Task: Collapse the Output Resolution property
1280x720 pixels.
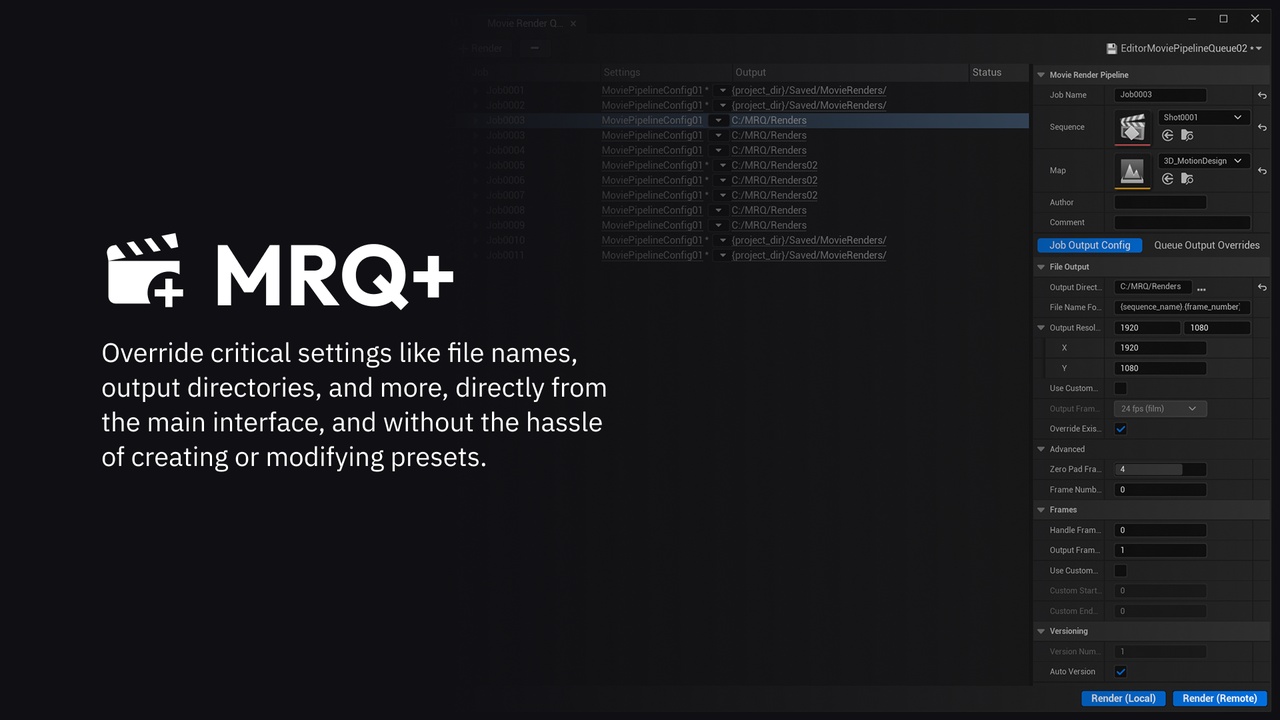Action: [1040, 328]
